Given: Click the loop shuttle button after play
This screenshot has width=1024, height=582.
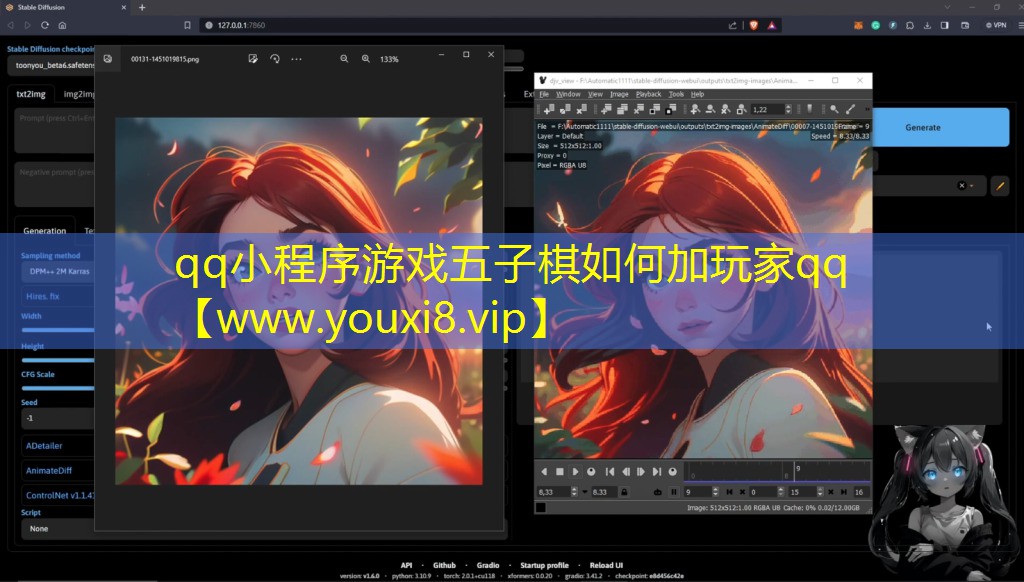Looking at the screenshot, I should click(x=591, y=472).
